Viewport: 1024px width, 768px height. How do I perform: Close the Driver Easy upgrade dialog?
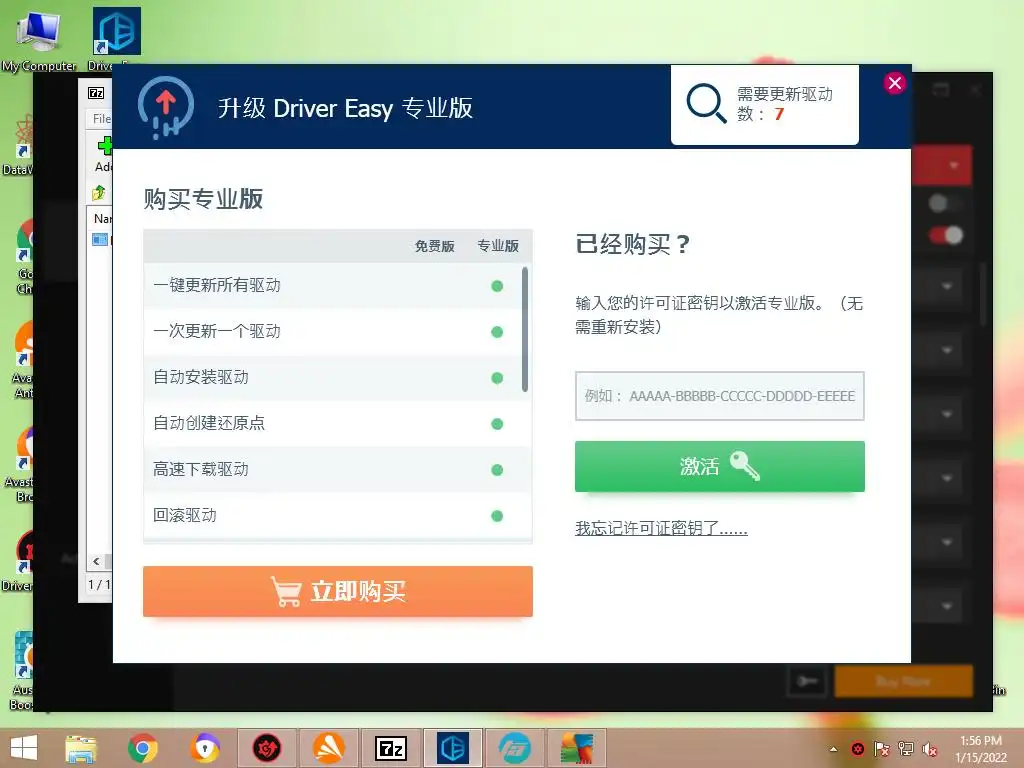[x=895, y=83]
